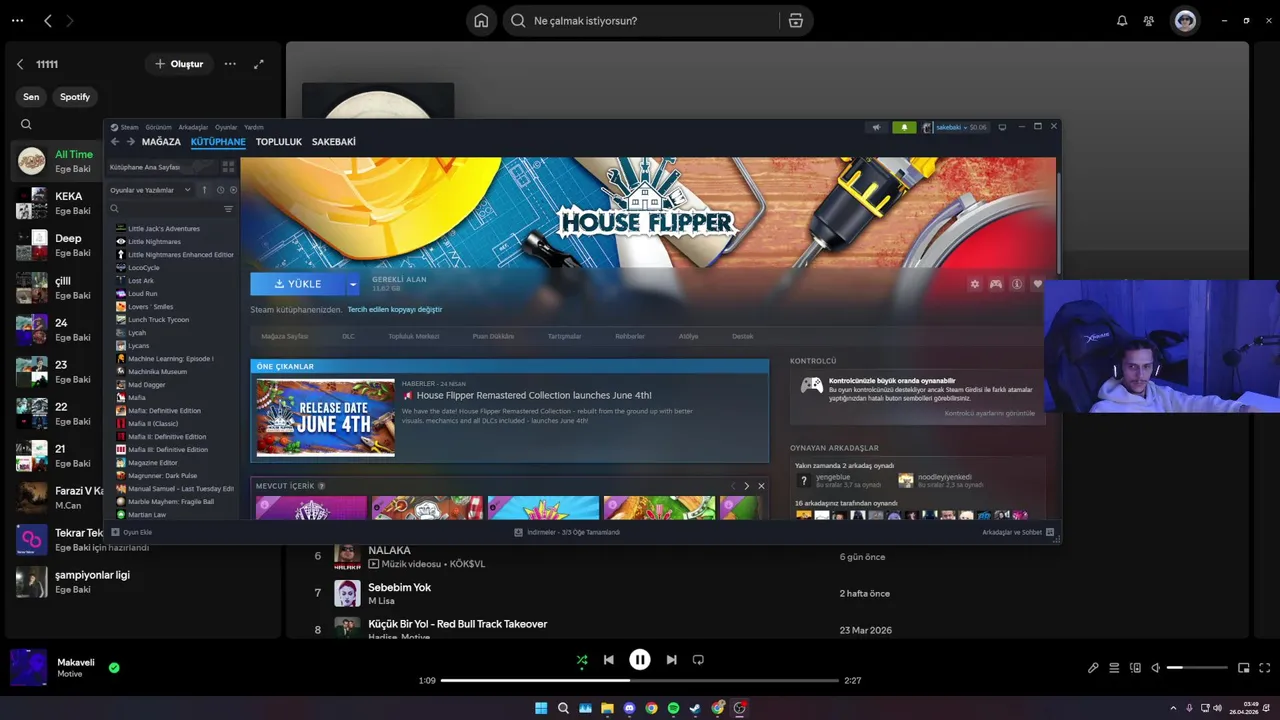Click Oluştur button in Spotify library
Screen dimensions: 1280x720
[x=178, y=64]
